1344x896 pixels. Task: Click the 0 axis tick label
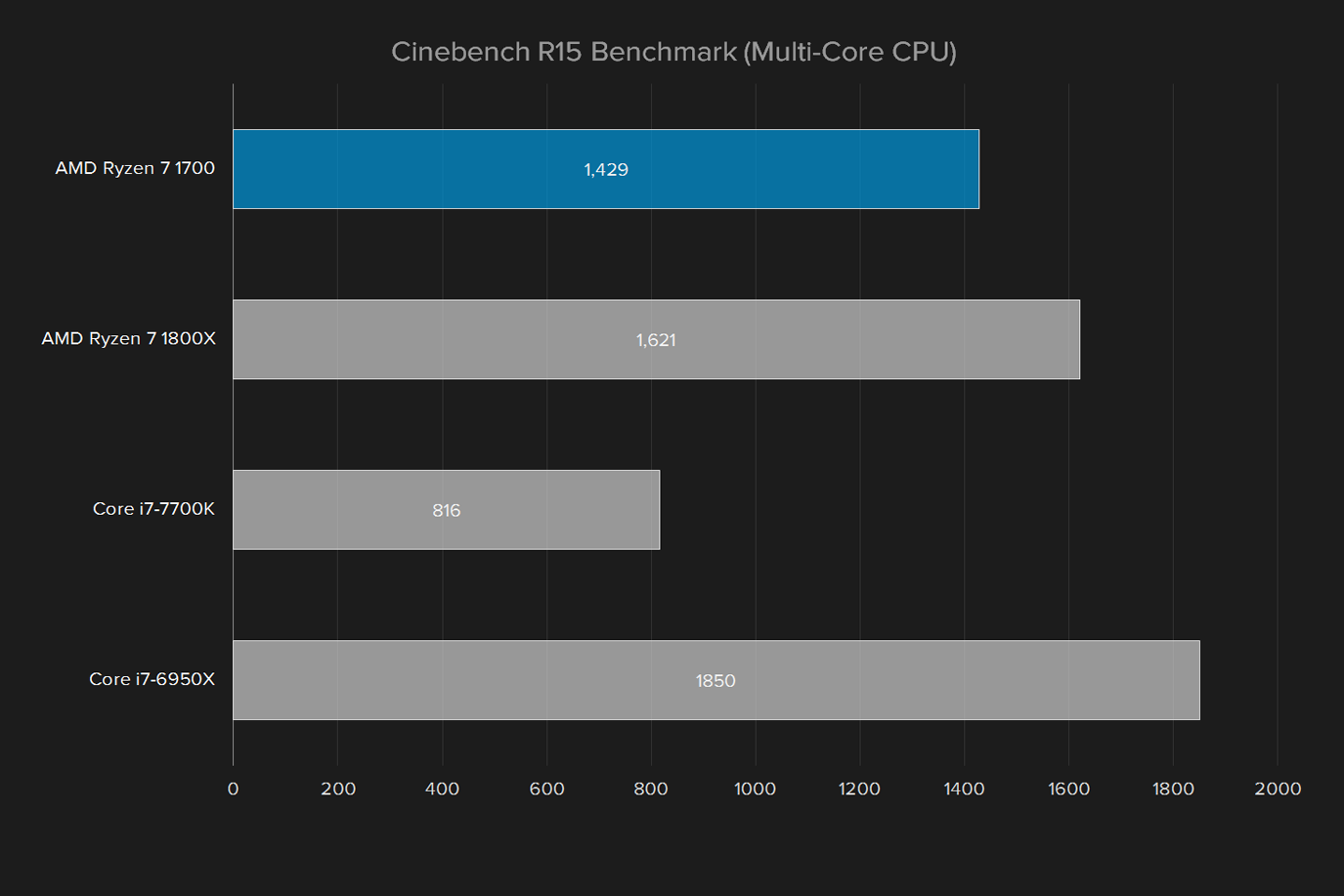233,789
